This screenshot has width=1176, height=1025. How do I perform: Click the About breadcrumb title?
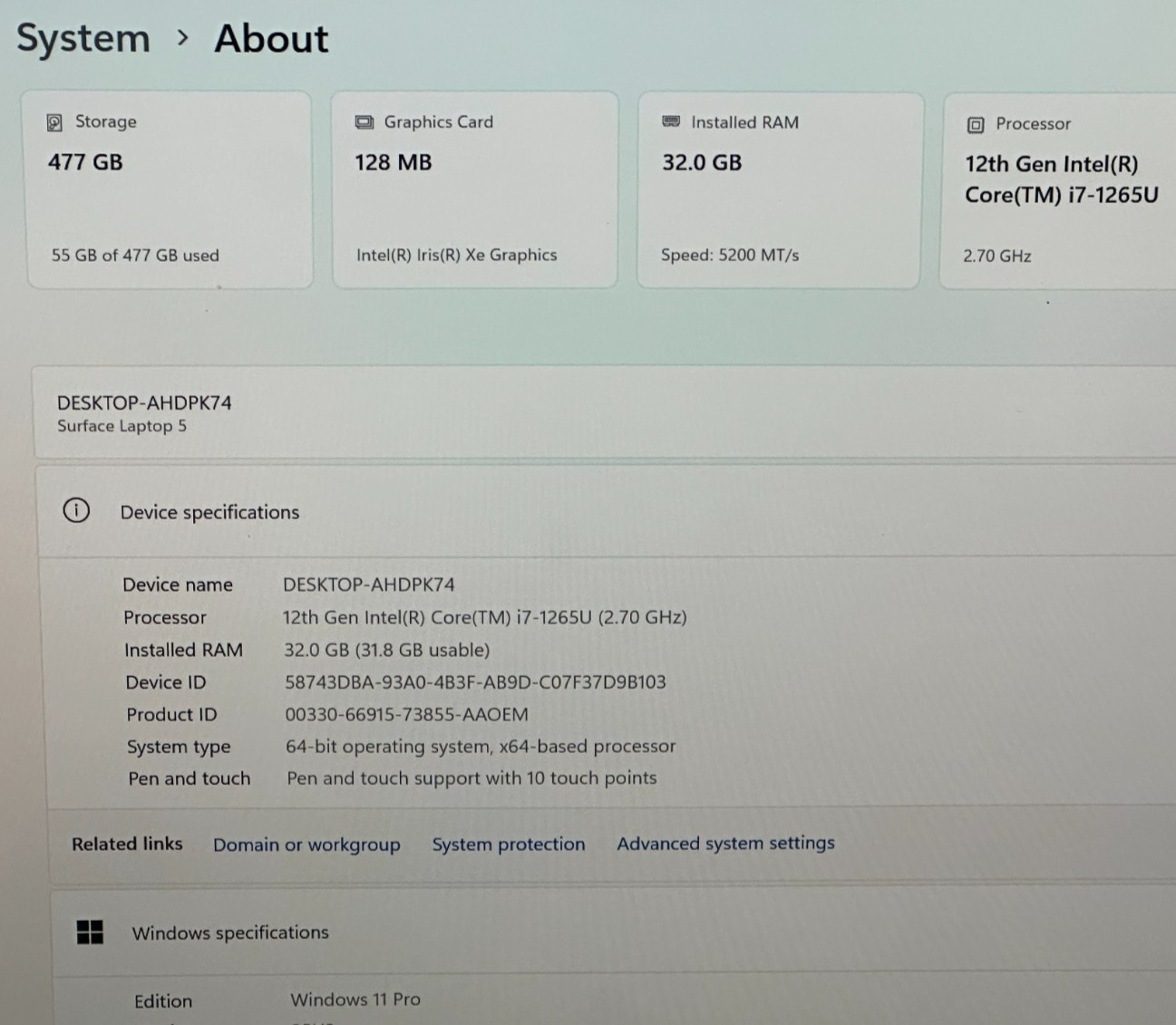point(271,39)
